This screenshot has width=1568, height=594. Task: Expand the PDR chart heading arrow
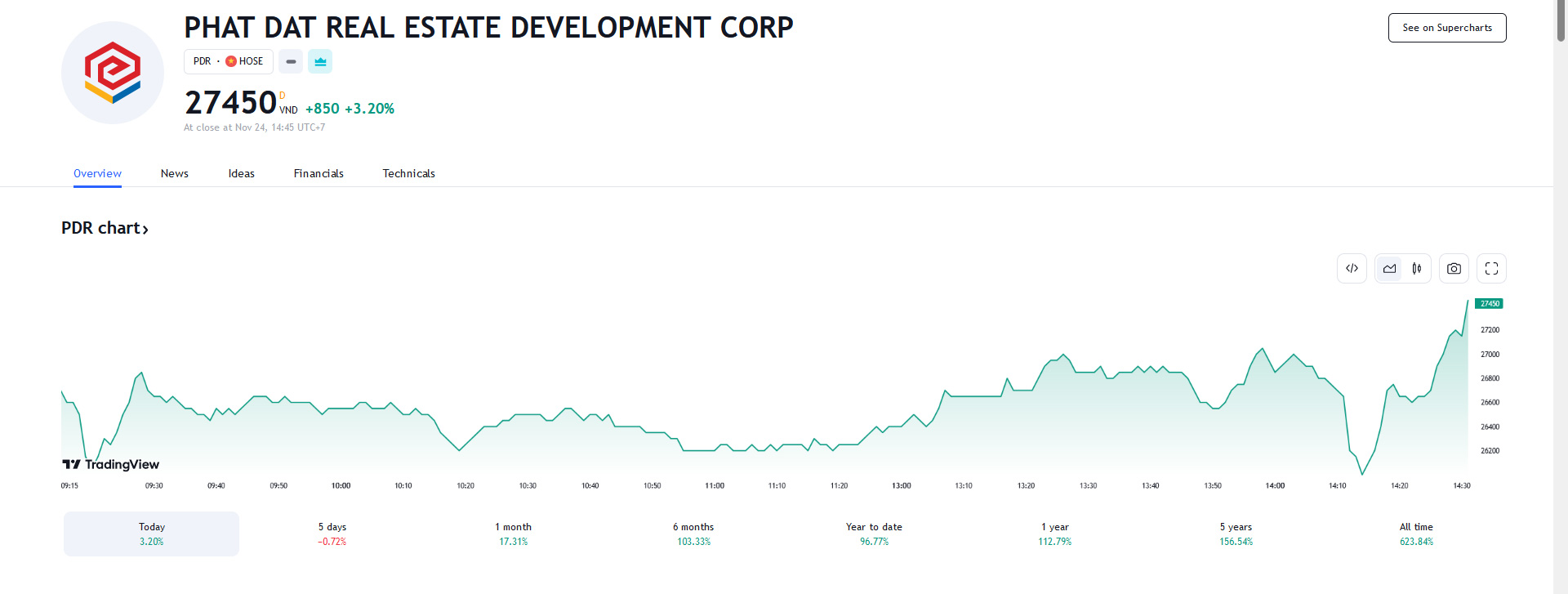145,230
